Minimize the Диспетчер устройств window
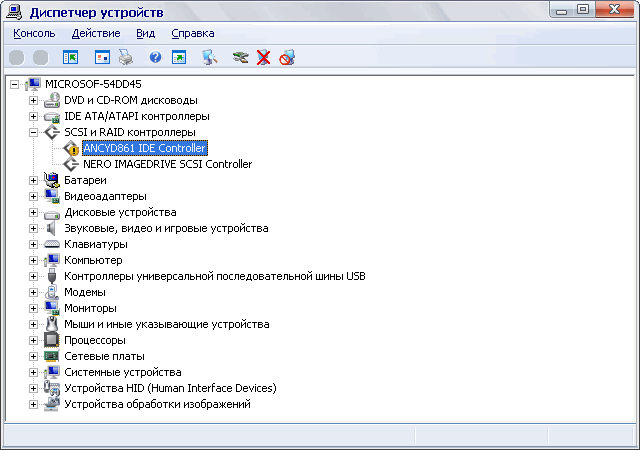640x450 pixels. (562, 10)
